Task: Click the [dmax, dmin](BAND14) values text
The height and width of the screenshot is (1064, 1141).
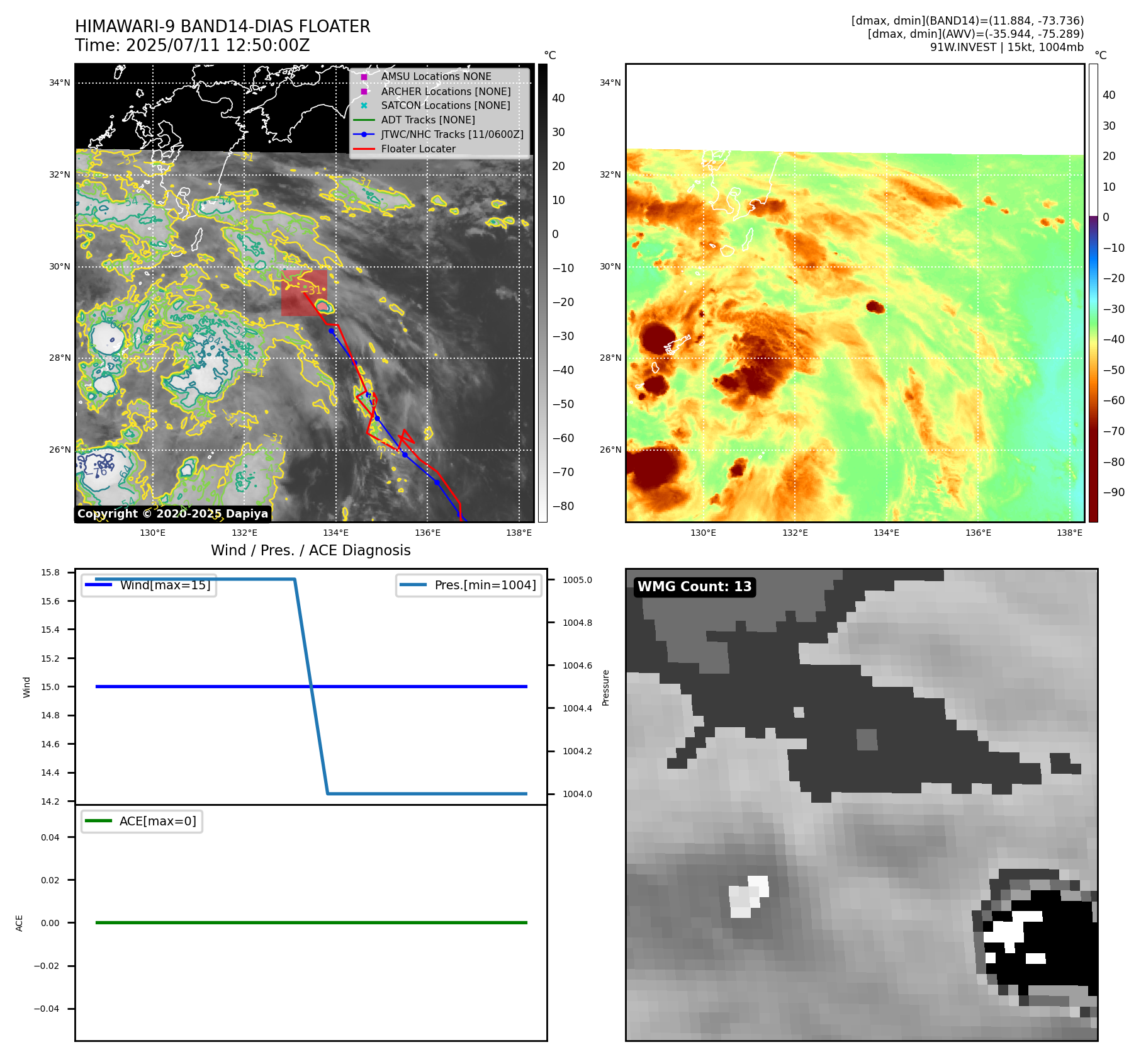Action: 968,21
